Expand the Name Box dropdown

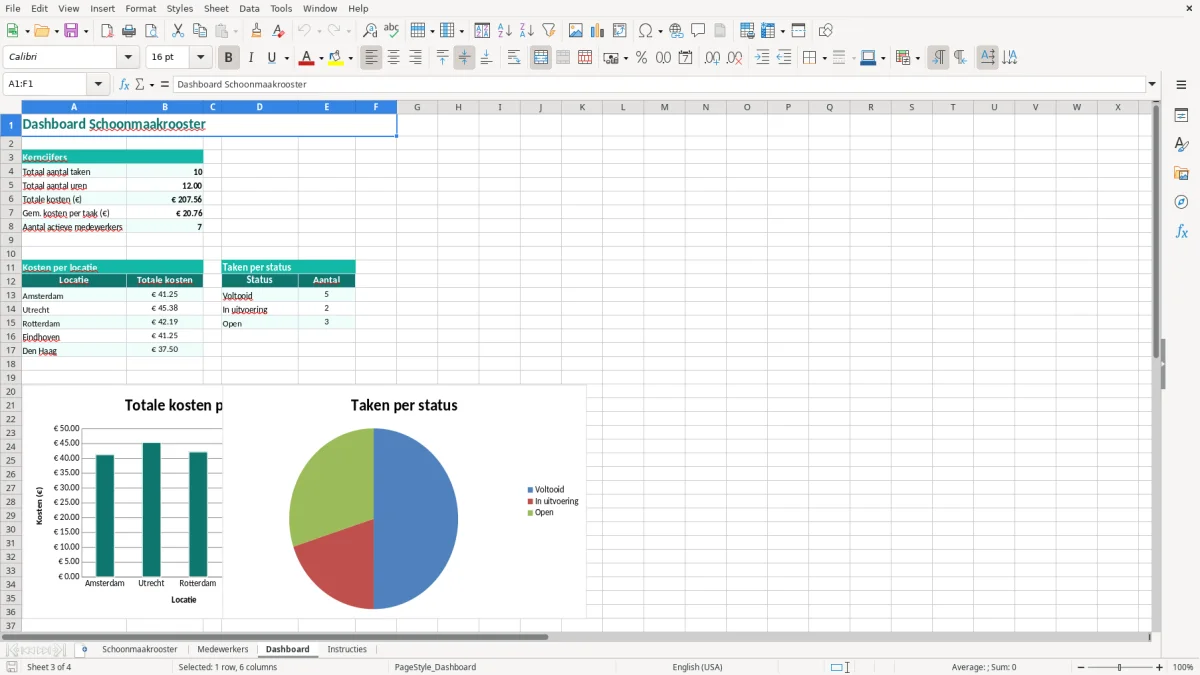click(x=98, y=84)
